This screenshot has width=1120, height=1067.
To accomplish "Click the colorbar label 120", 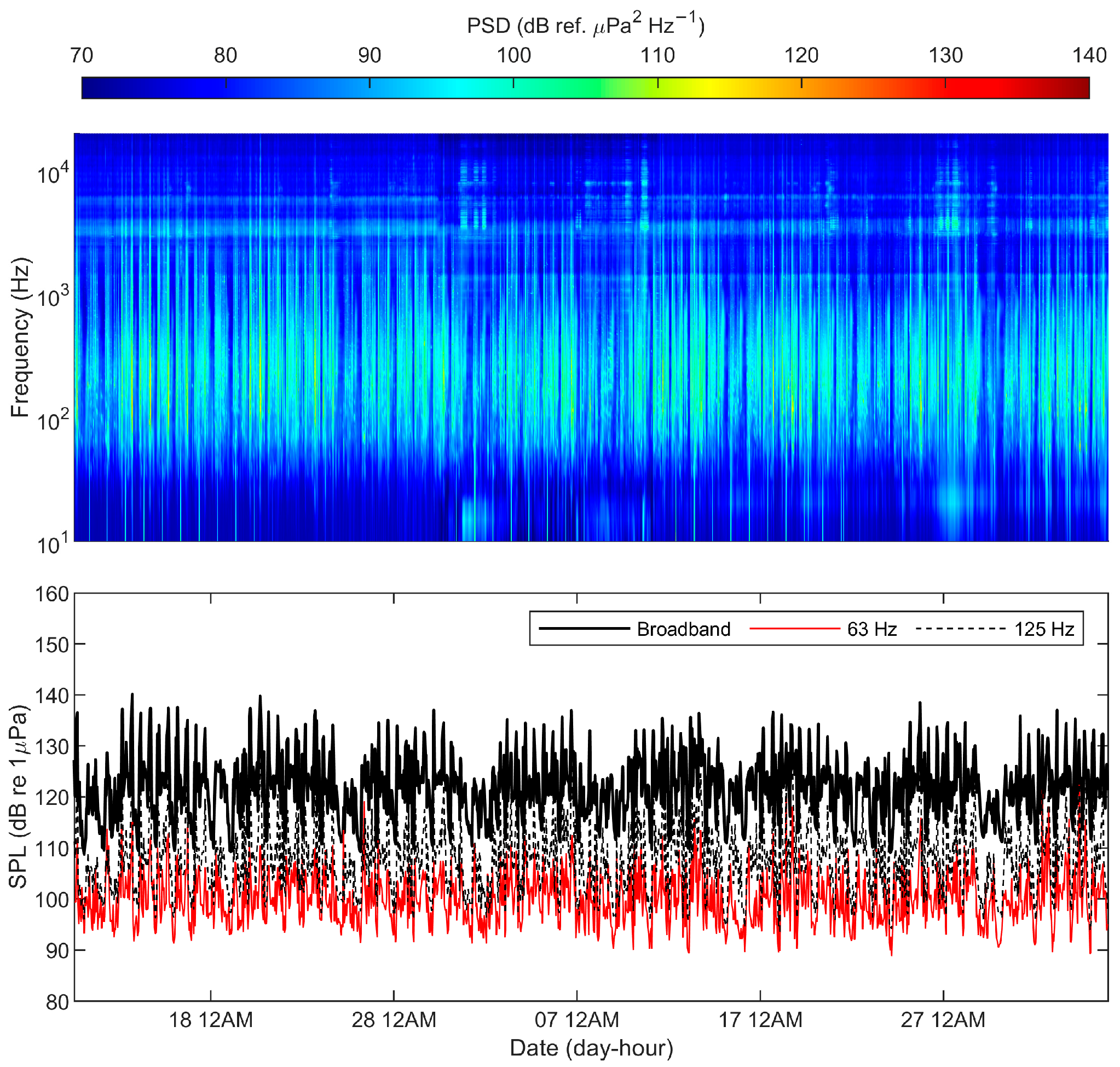I will (x=801, y=55).
